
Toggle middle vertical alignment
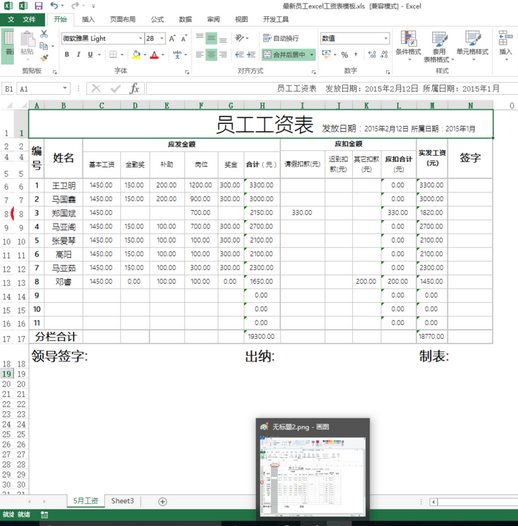click(211, 38)
